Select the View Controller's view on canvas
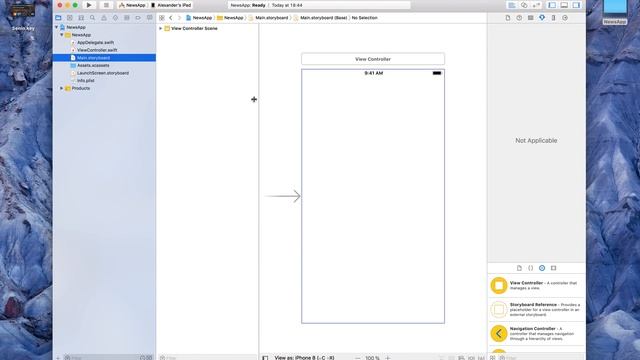The height and width of the screenshot is (360, 640). 373,196
